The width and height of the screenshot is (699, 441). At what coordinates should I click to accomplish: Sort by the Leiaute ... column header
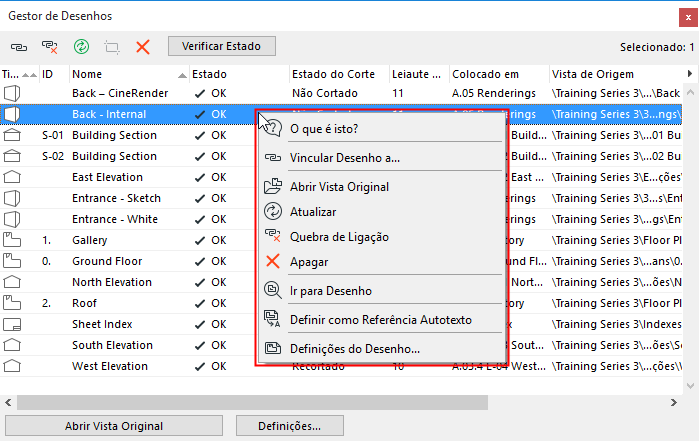(x=419, y=74)
